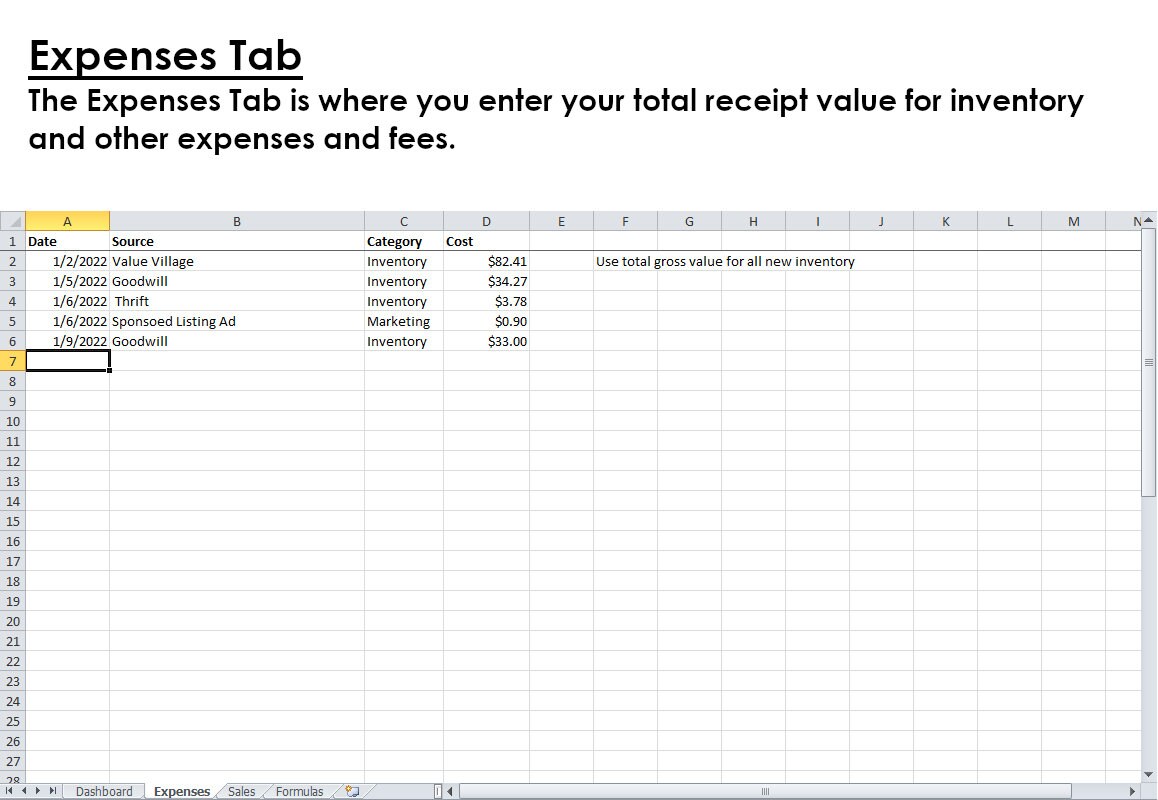1158x800 pixels.
Task: Select the Expenses sheet tab
Action: [180, 790]
